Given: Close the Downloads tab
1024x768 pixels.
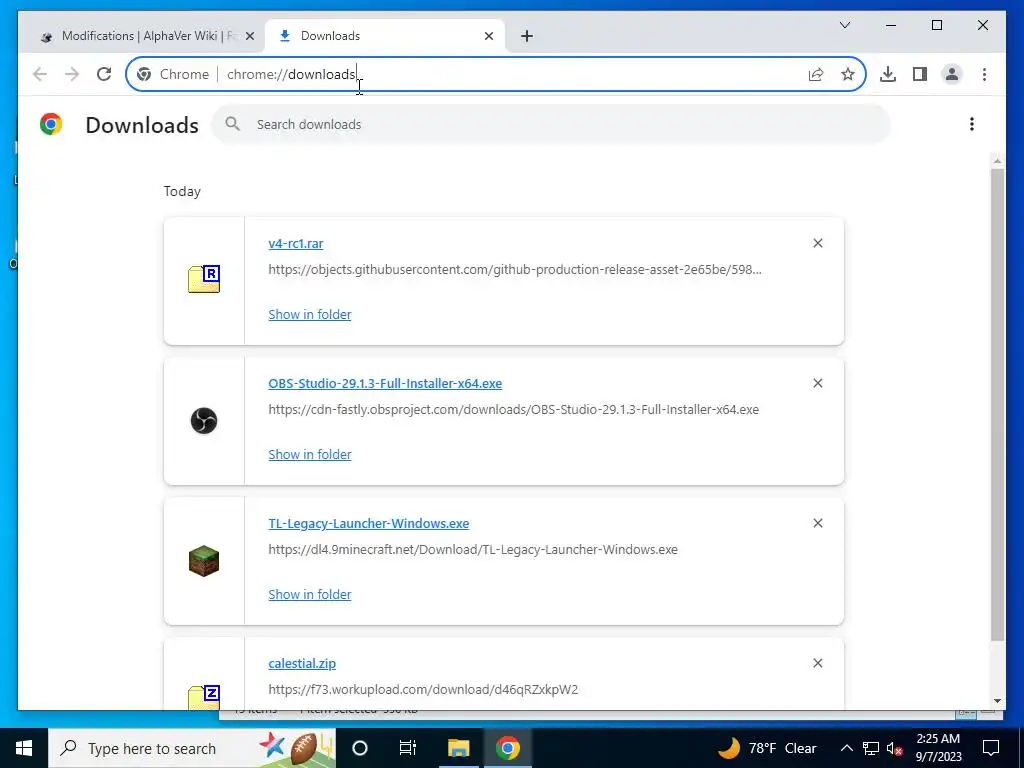Looking at the screenshot, I should click(x=488, y=37).
